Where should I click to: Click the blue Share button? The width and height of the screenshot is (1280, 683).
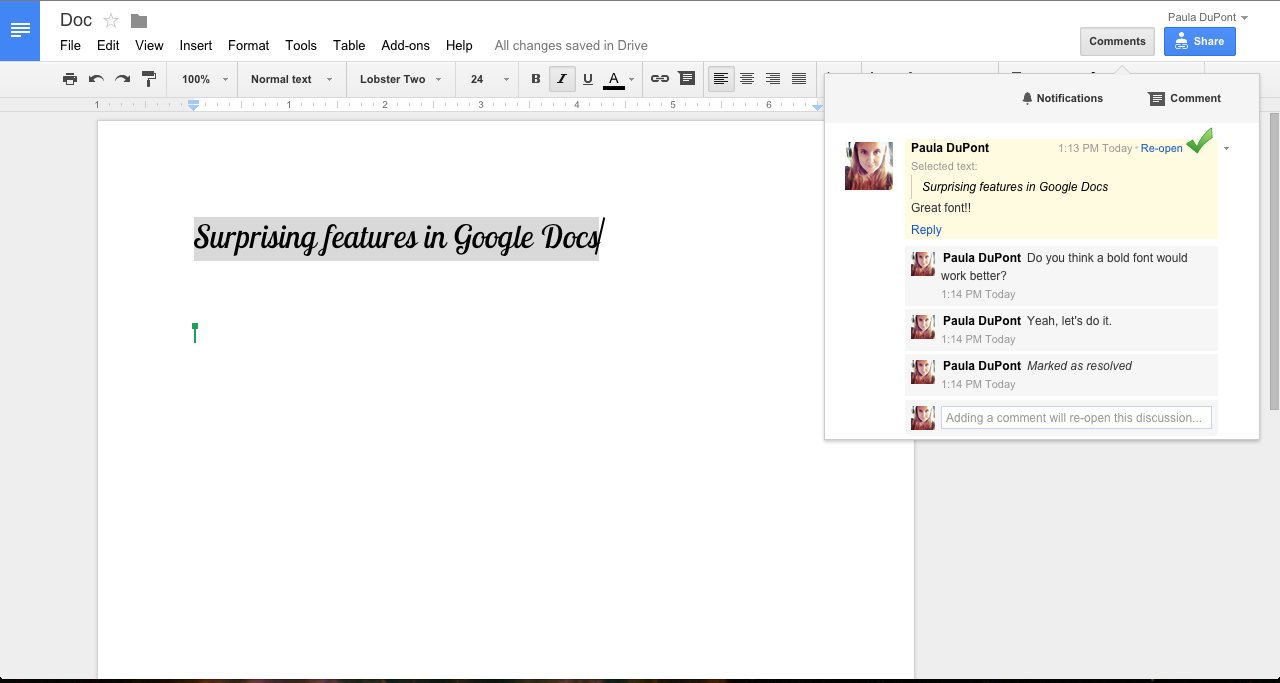[x=1199, y=41]
